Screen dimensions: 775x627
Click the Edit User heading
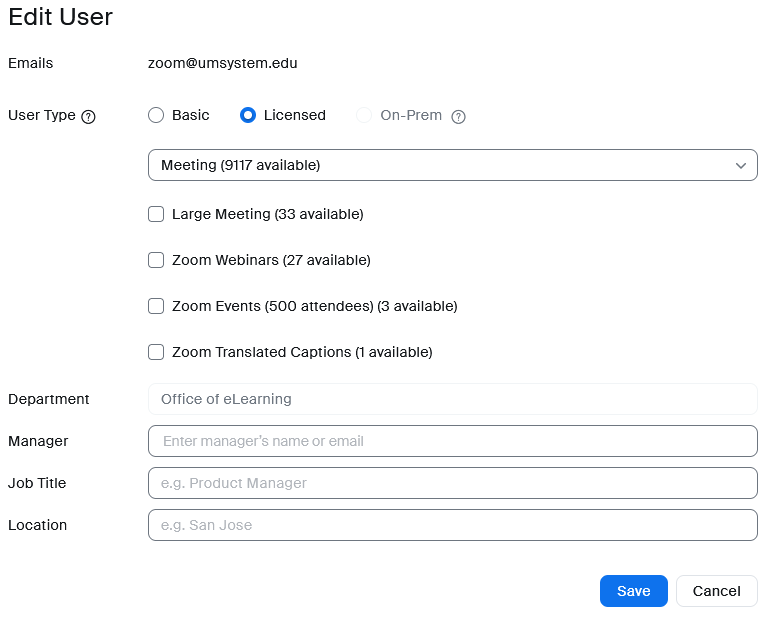[x=60, y=17]
